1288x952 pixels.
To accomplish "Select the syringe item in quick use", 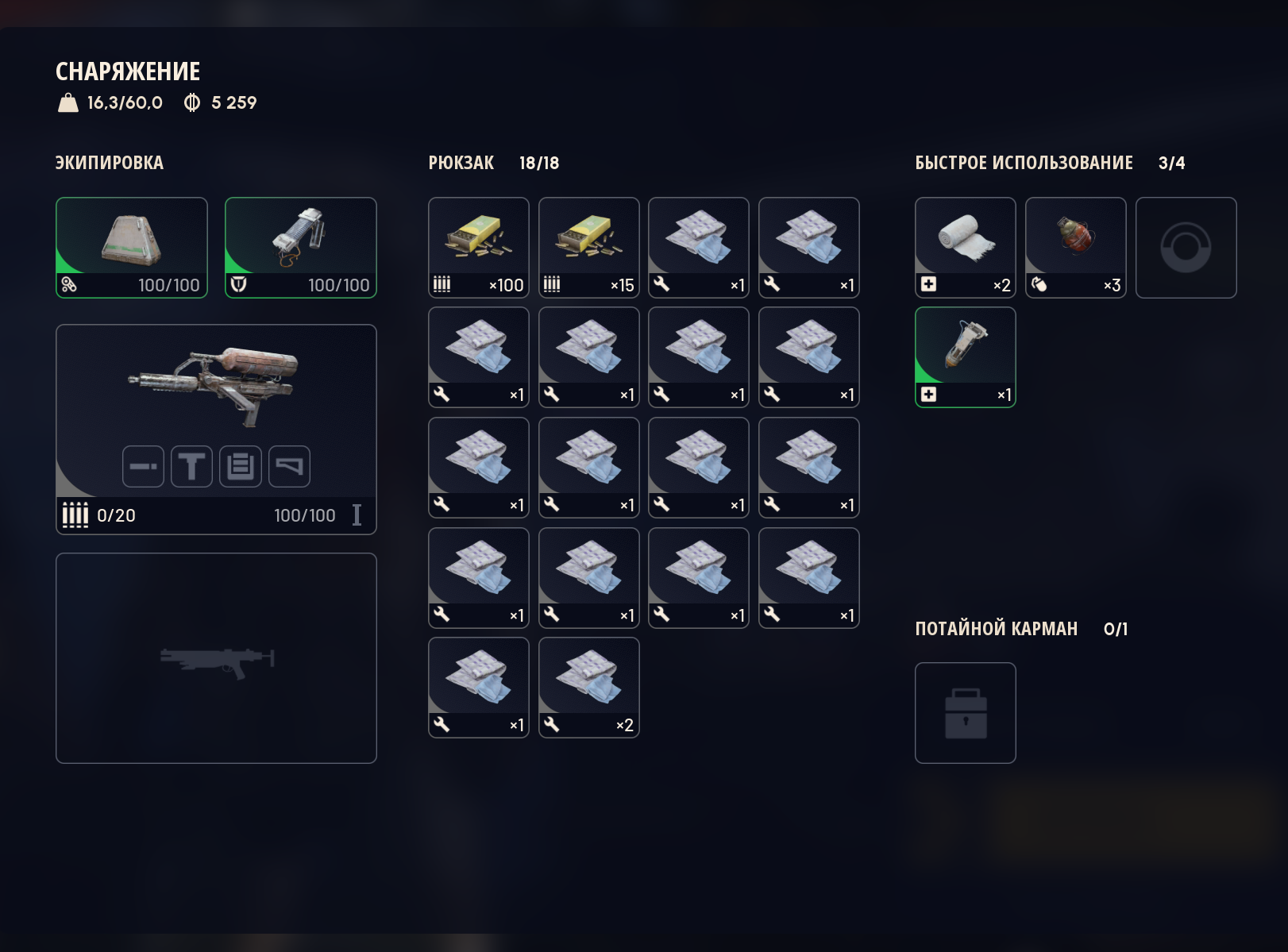I will pos(966,357).
